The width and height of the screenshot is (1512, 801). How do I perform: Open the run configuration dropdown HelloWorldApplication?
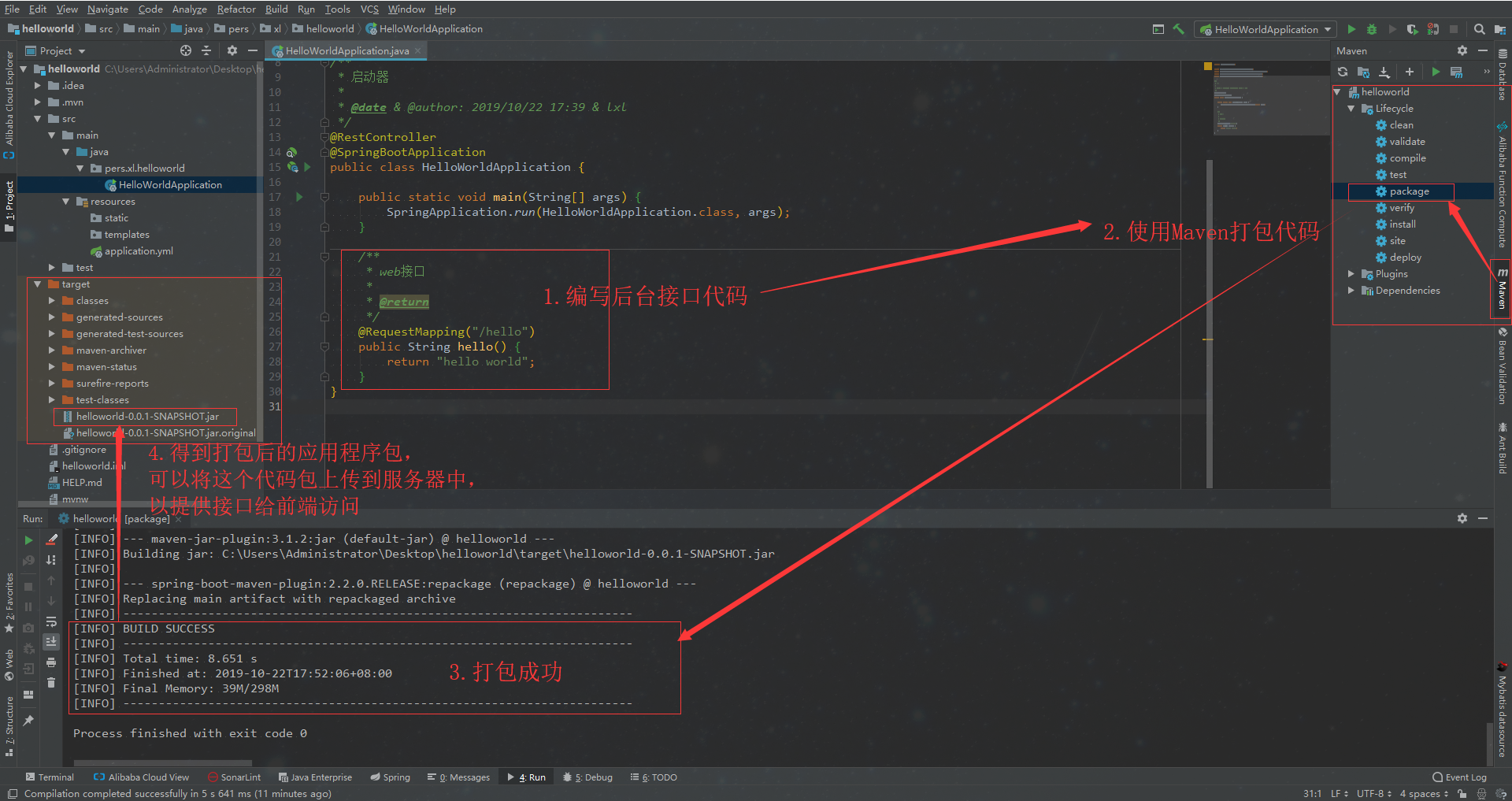click(x=1266, y=29)
